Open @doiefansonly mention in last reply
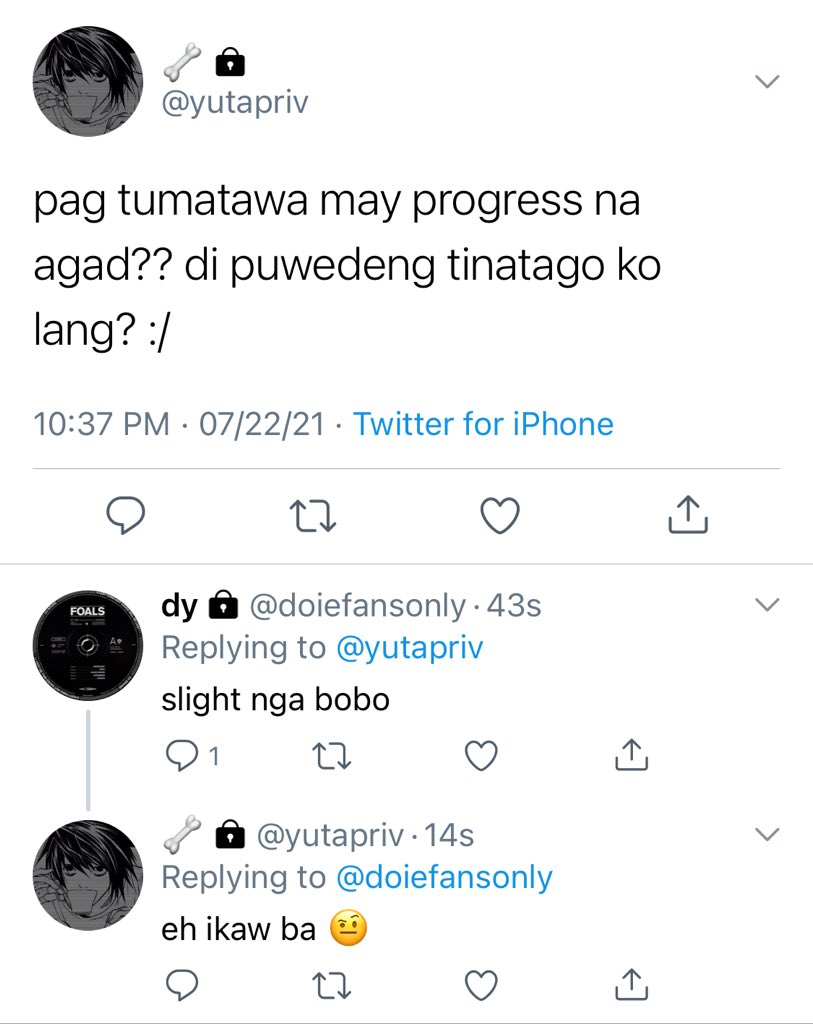The height and width of the screenshot is (1024, 813). click(x=444, y=877)
